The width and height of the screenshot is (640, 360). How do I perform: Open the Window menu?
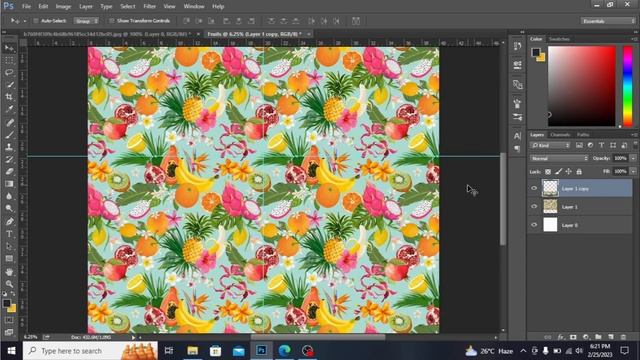tap(194, 7)
